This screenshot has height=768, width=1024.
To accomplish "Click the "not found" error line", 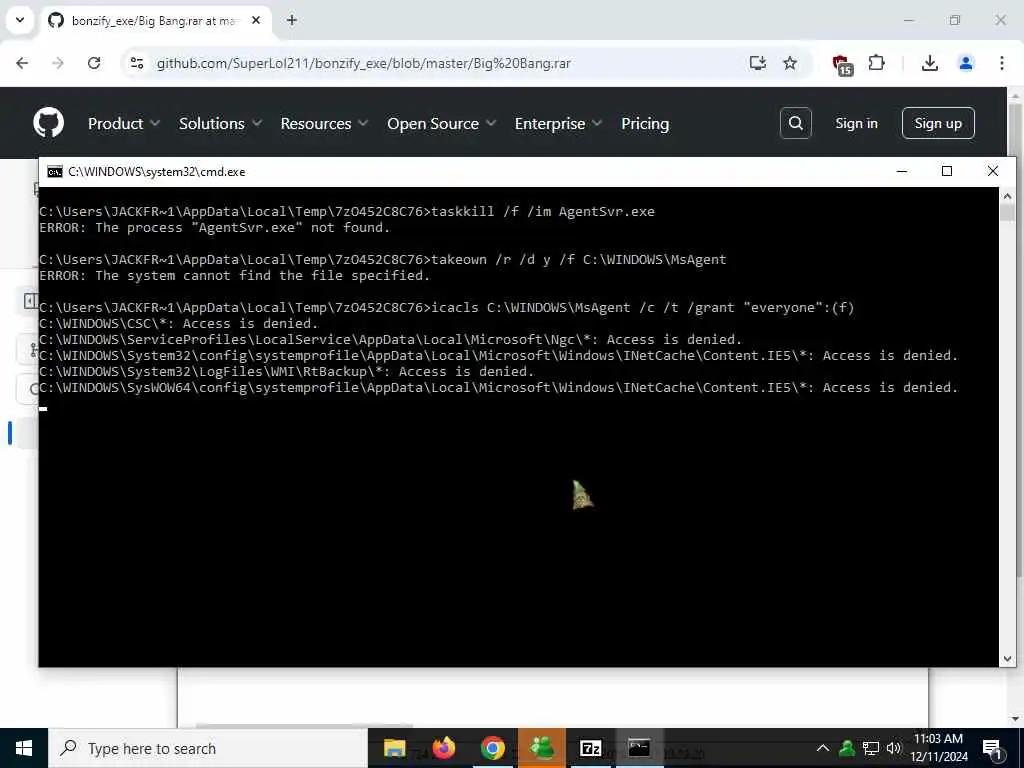I will pyautogui.click(x=215, y=227).
